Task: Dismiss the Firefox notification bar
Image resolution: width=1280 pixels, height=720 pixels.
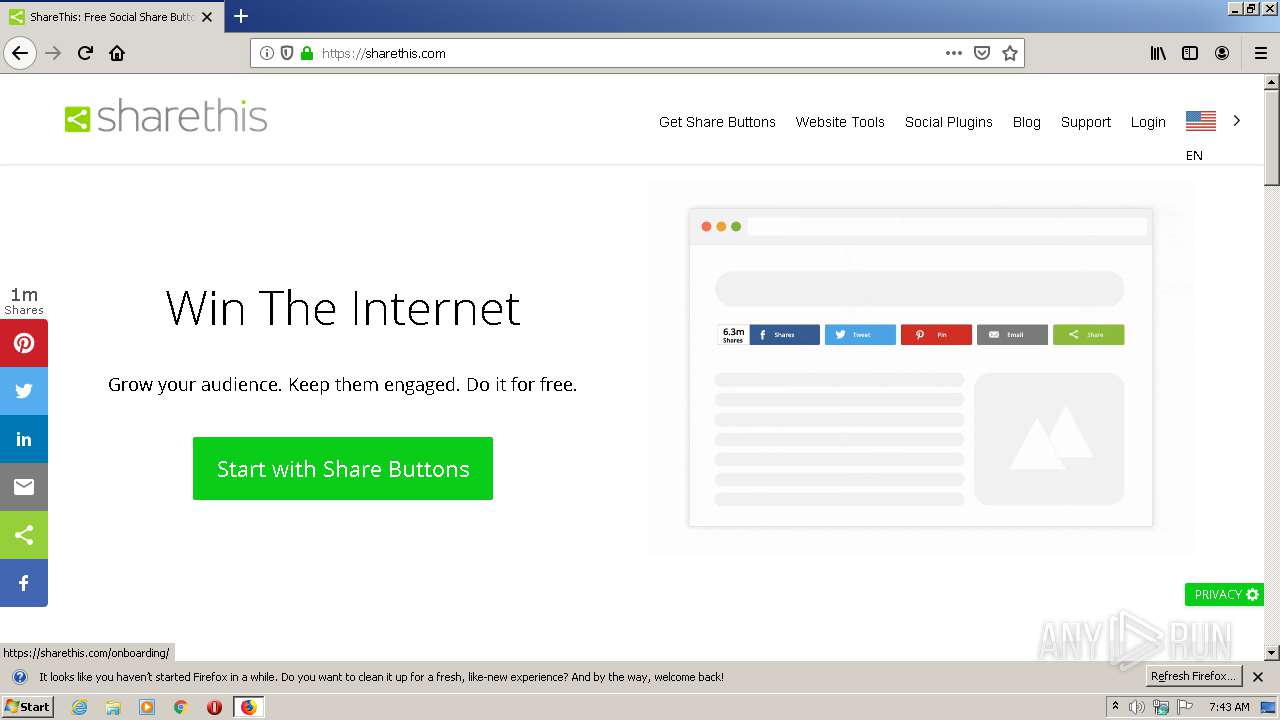Action: (x=1258, y=677)
